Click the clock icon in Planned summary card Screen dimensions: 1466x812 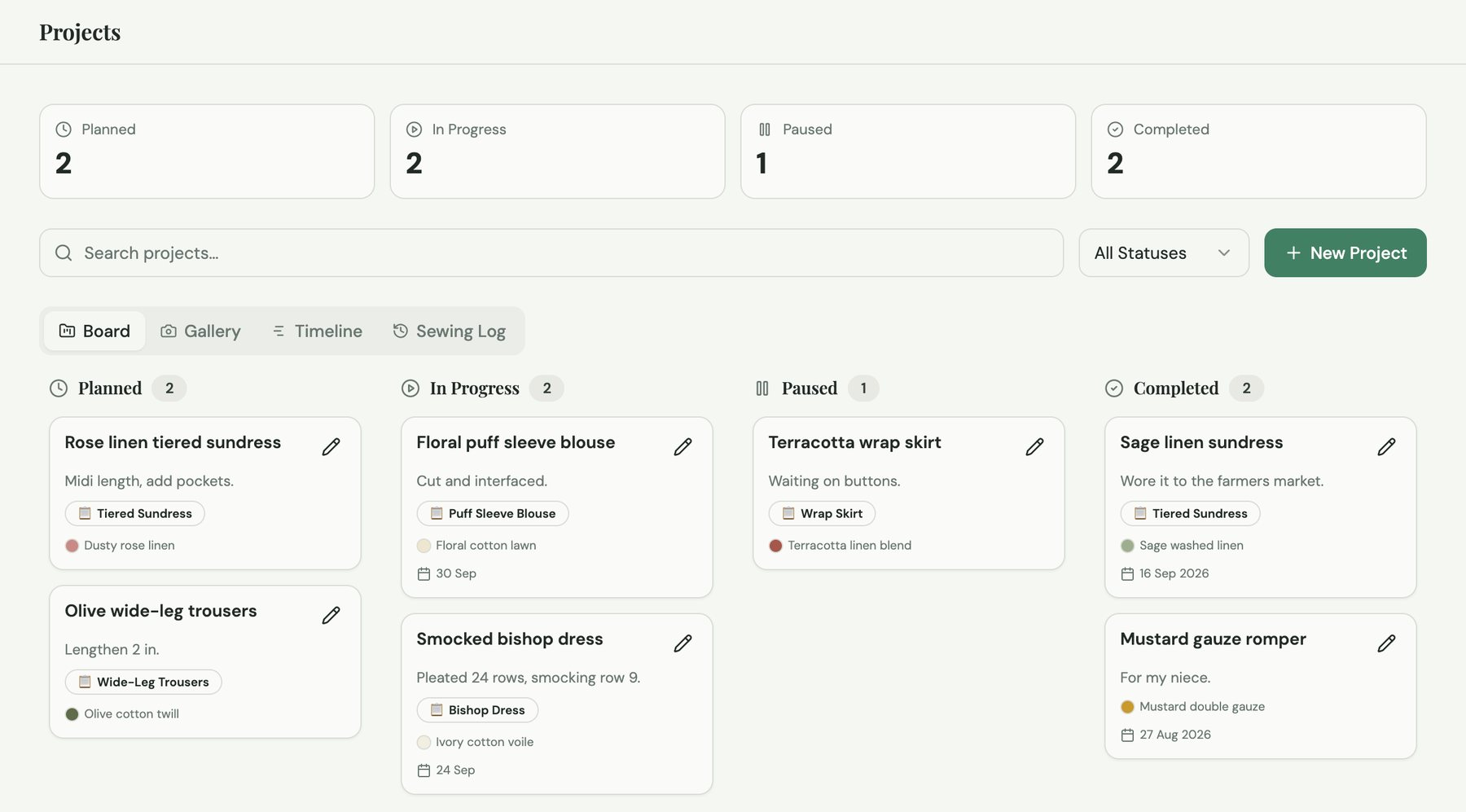click(64, 129)
